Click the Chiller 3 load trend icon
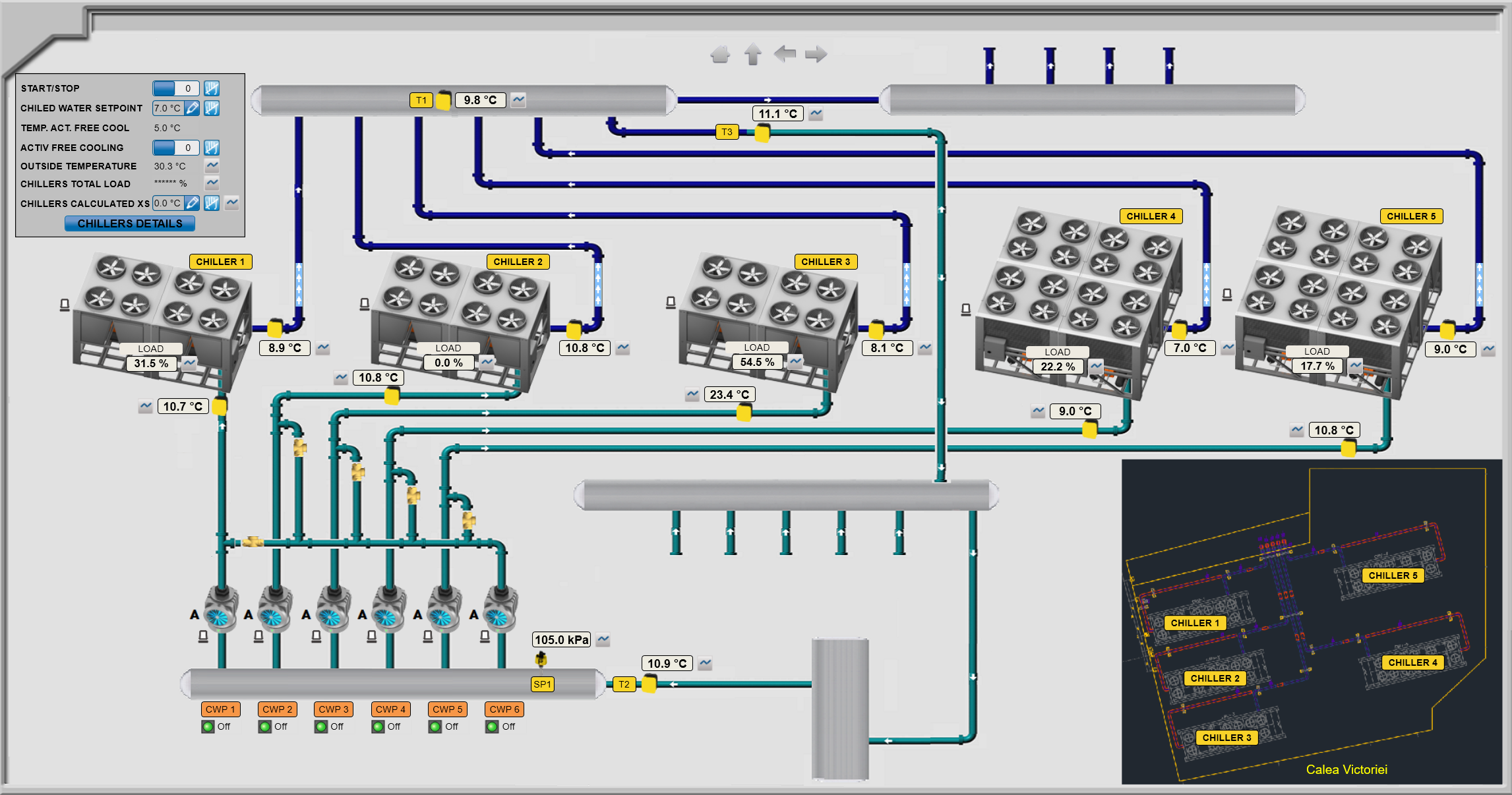The image size is (1512, 795). tap(796, 361)
